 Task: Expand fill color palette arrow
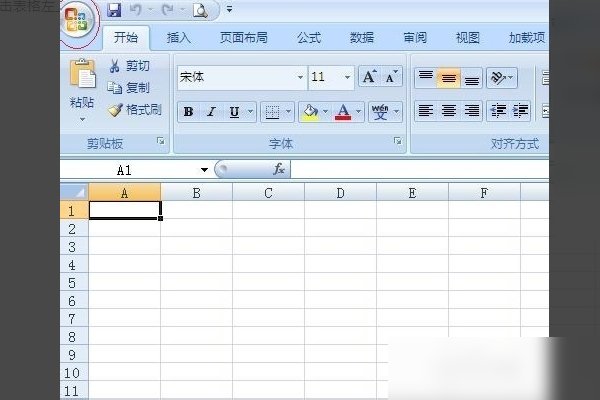point(326,112)
